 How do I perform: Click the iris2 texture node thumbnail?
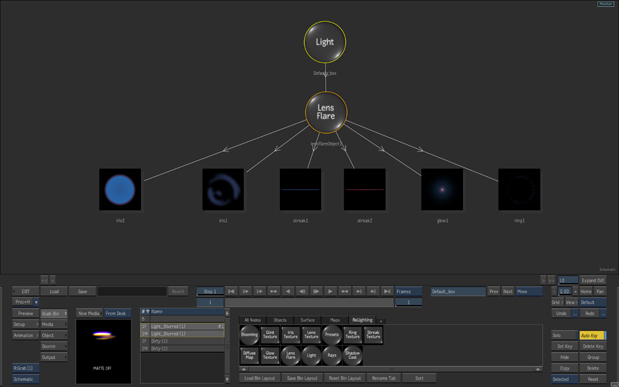[x=120, y=190]
